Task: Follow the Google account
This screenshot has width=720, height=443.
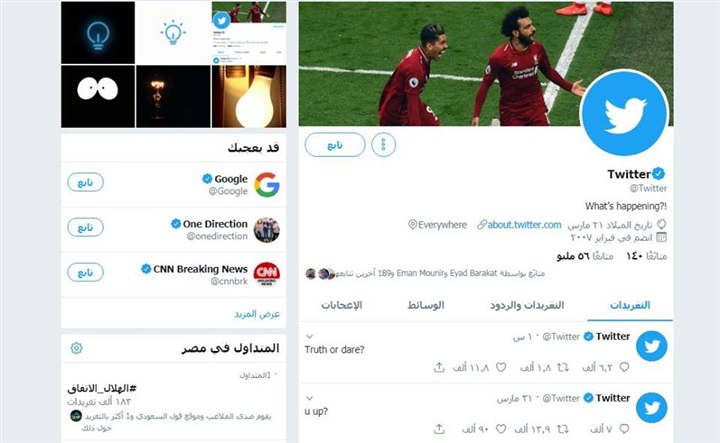Action: 85,182
